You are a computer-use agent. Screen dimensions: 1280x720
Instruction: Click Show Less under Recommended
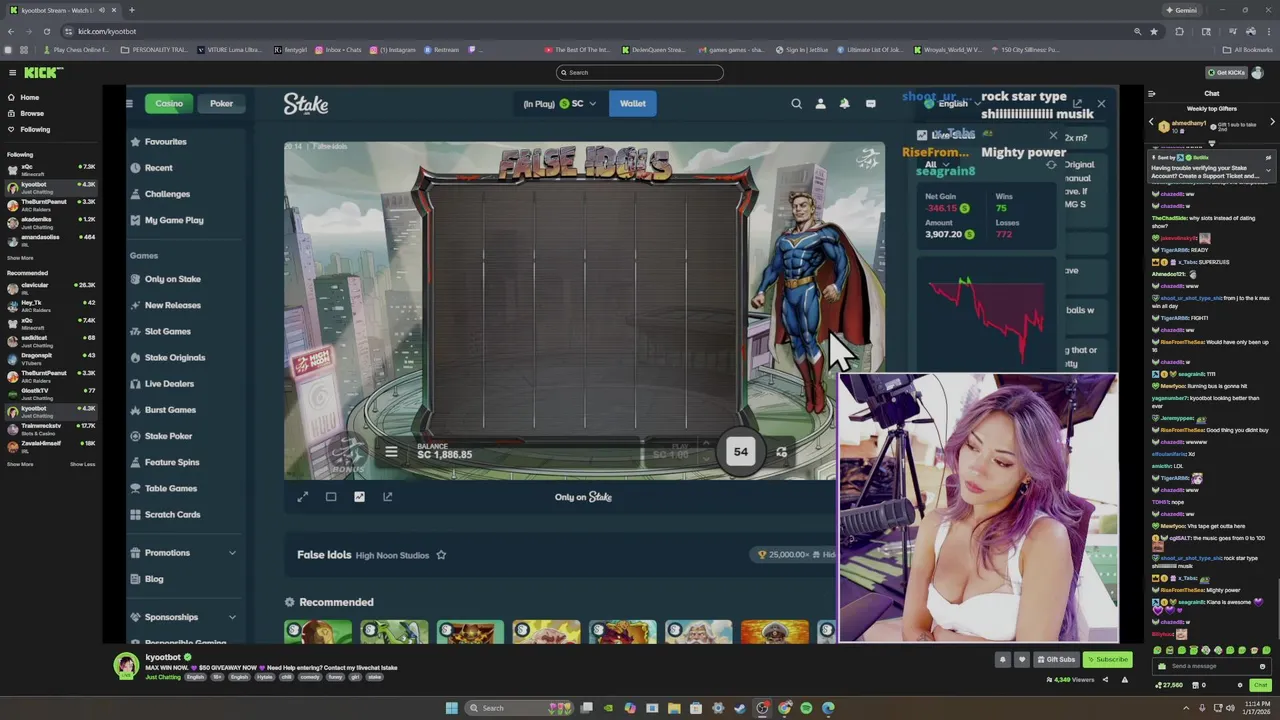point(82,464)
